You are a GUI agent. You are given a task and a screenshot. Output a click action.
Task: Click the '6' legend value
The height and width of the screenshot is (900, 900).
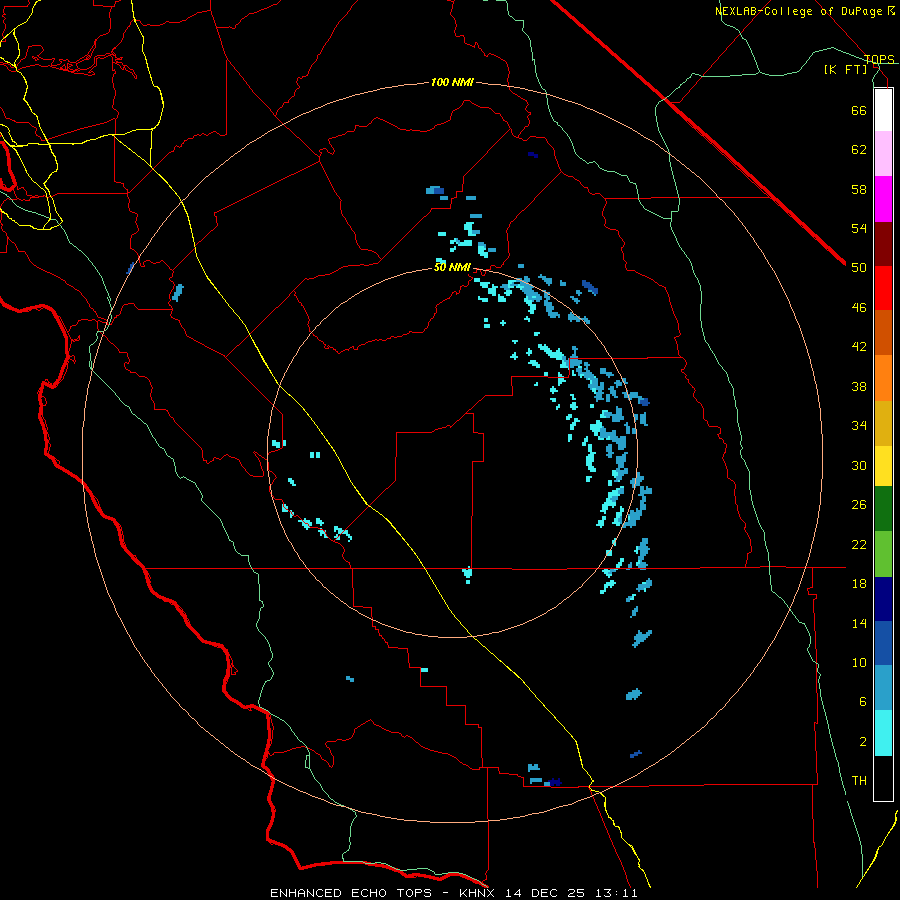pos(863,702)
